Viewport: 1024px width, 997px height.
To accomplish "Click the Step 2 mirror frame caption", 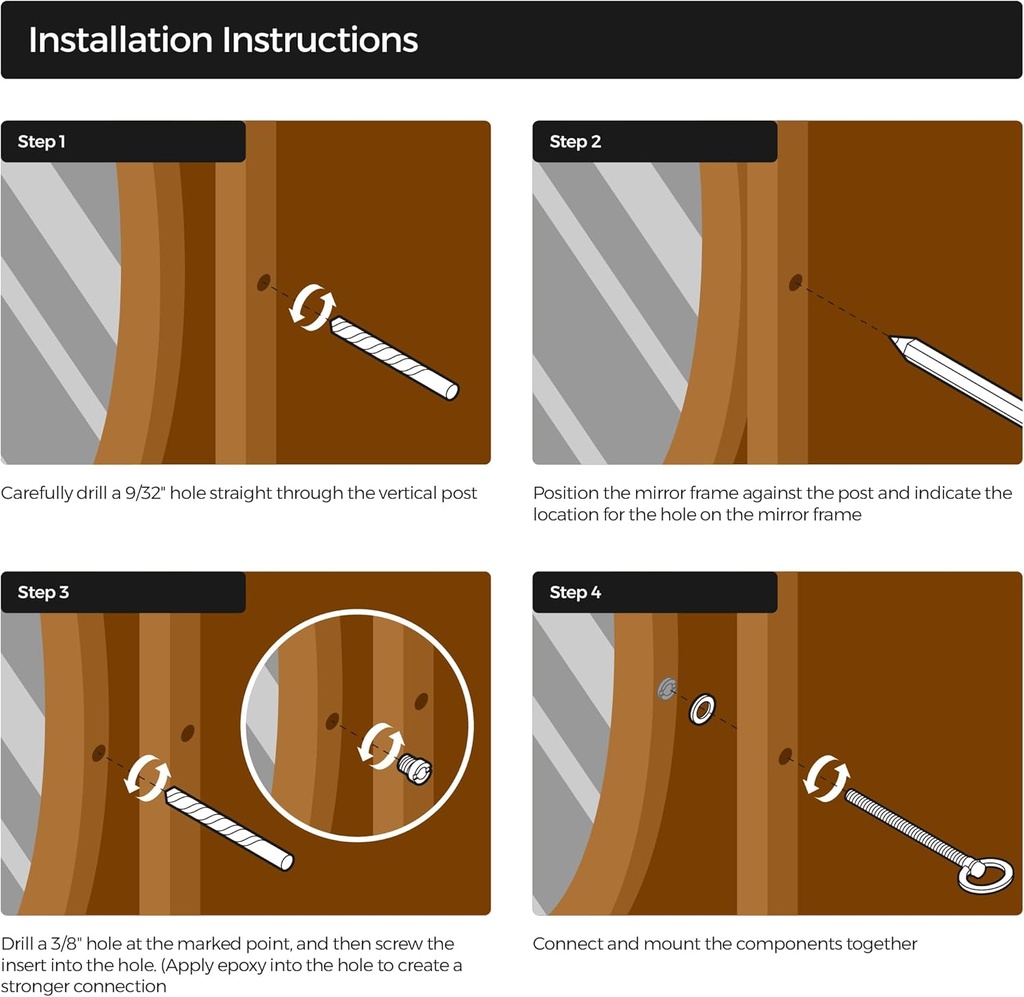I will pyautogui.click(x=773, y=503).
